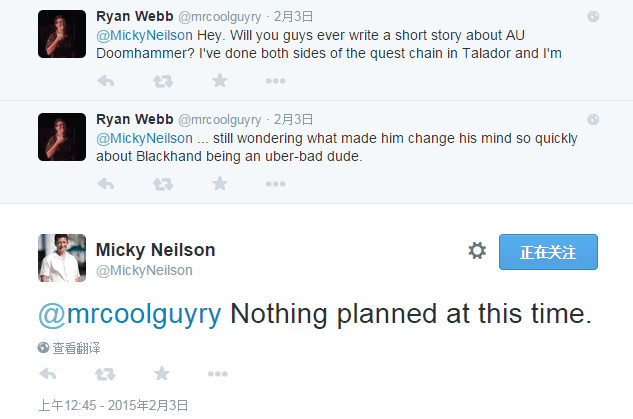633x419 pixels.
Task: Open the @mrcoolguyry mention in Micky's reply
Action: (129, 313)
